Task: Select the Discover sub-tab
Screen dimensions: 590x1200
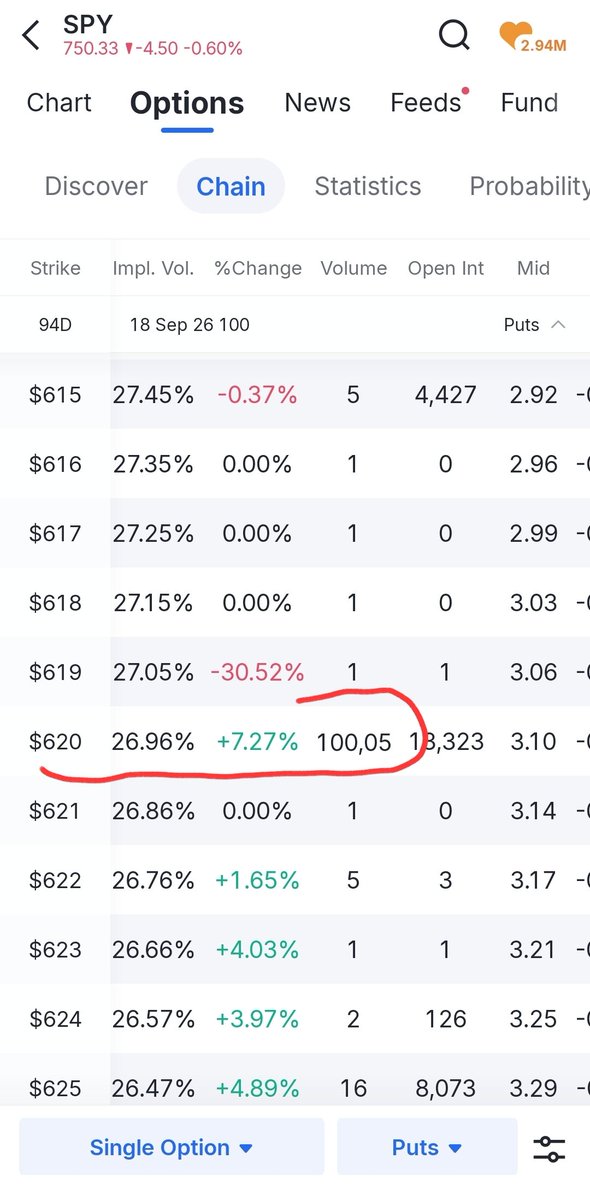Action: (x=96, y=186)
